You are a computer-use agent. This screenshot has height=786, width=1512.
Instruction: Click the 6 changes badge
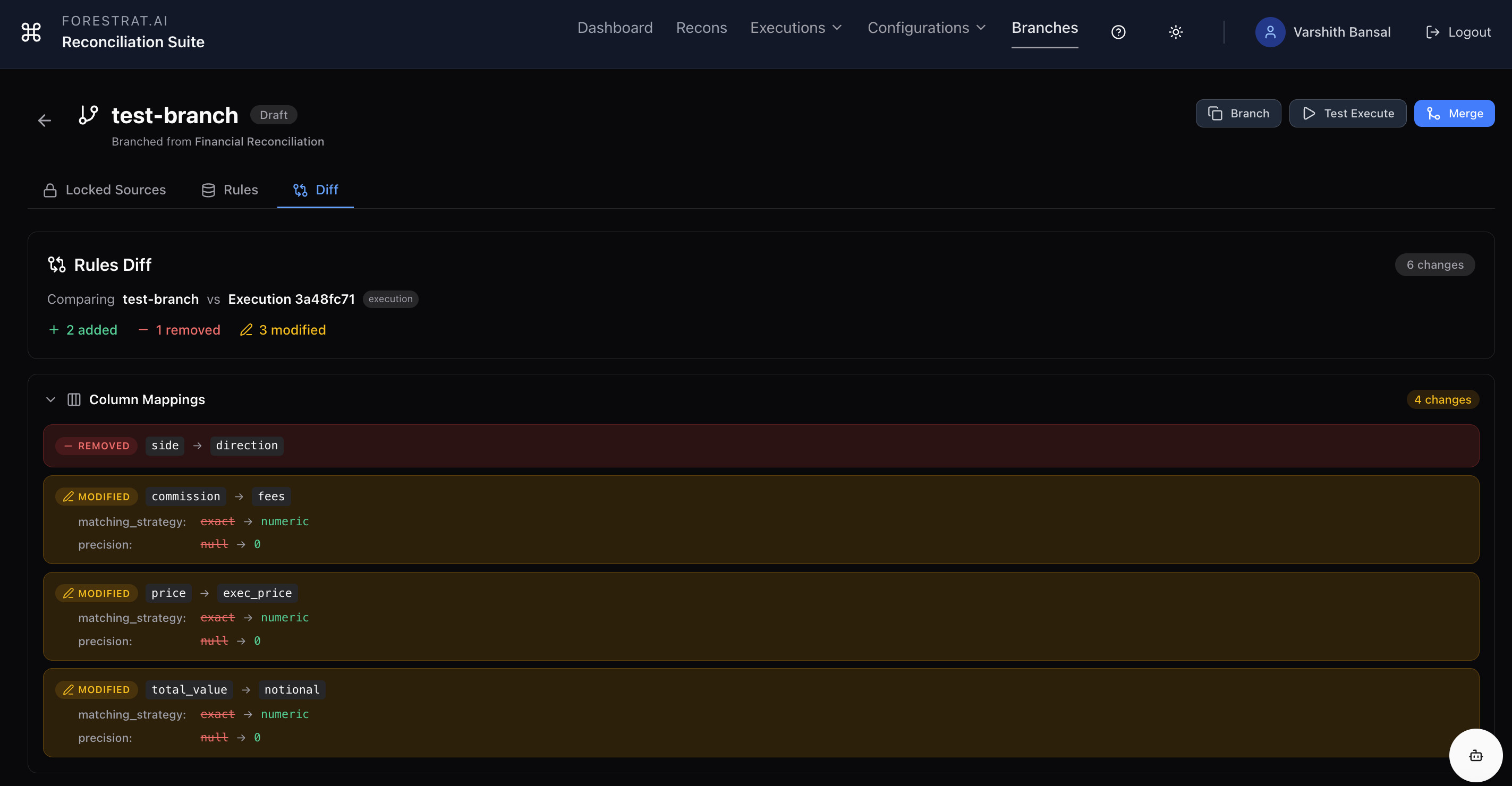click(1434, 264)
